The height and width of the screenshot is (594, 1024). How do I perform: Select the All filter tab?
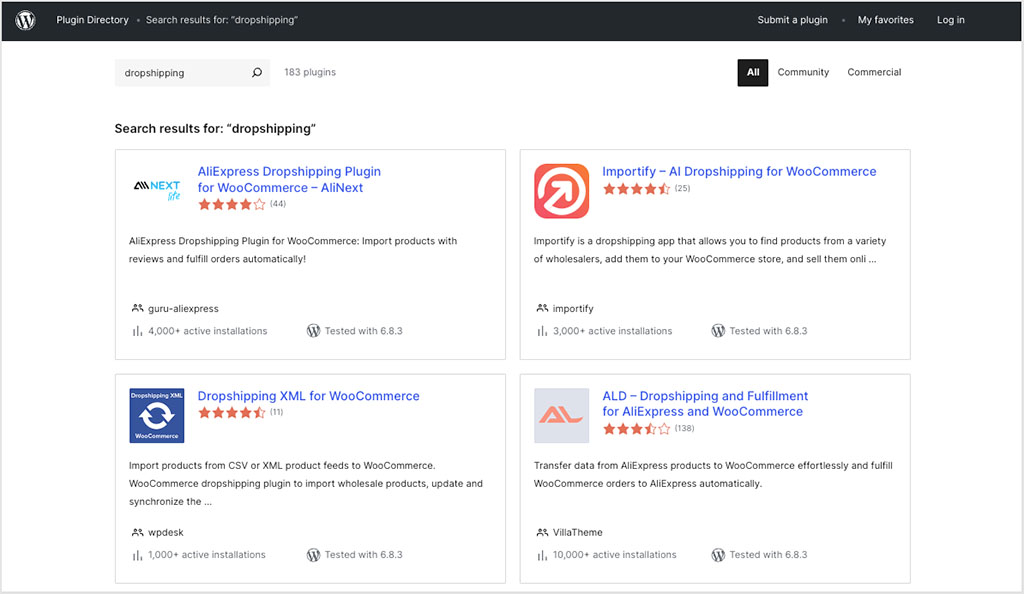pyautogui.click(x=753, y=72)
